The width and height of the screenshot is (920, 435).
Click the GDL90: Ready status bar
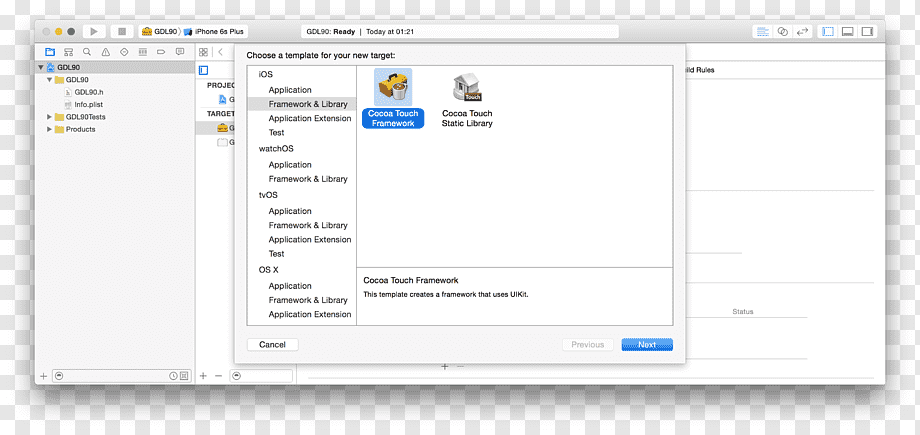(460, 32)
